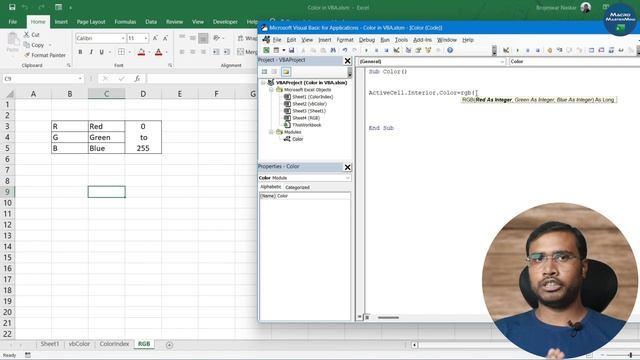Click the Reset icon in VBA Standard toolbar
Screen dimensions: 640x360
point(386,50)
